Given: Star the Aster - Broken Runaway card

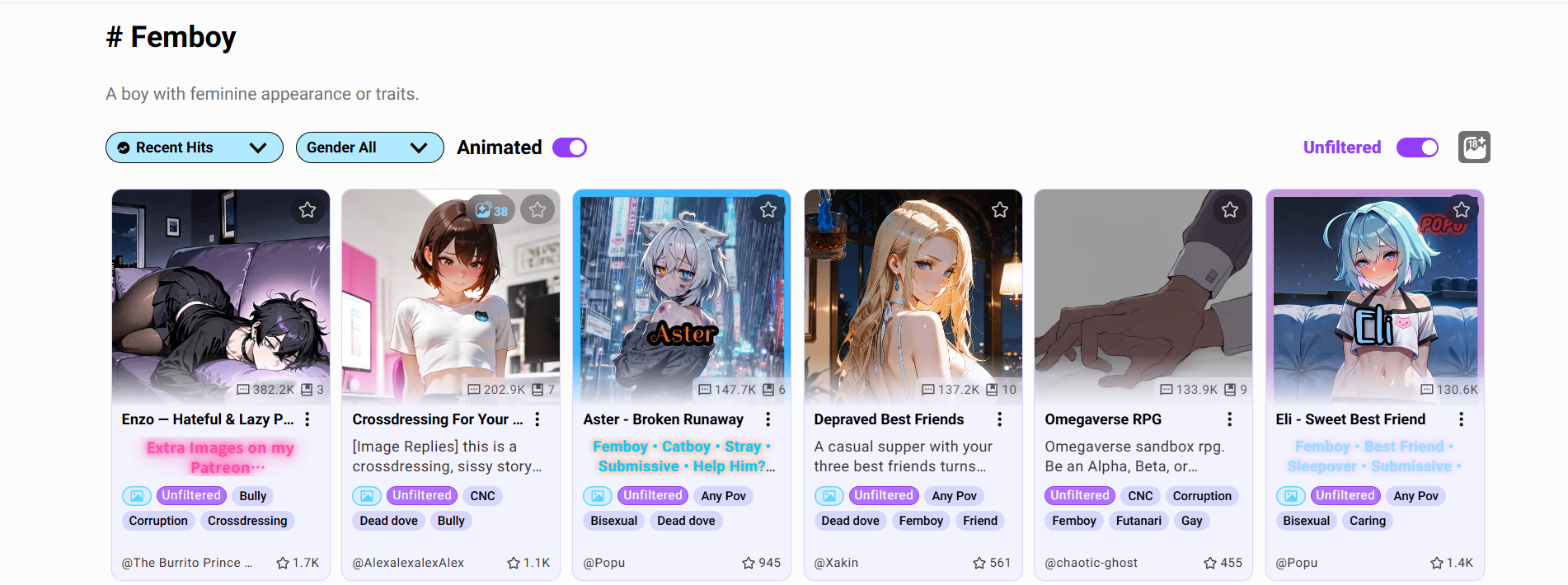Looking at the screenshot, I should tap(768, 210).
